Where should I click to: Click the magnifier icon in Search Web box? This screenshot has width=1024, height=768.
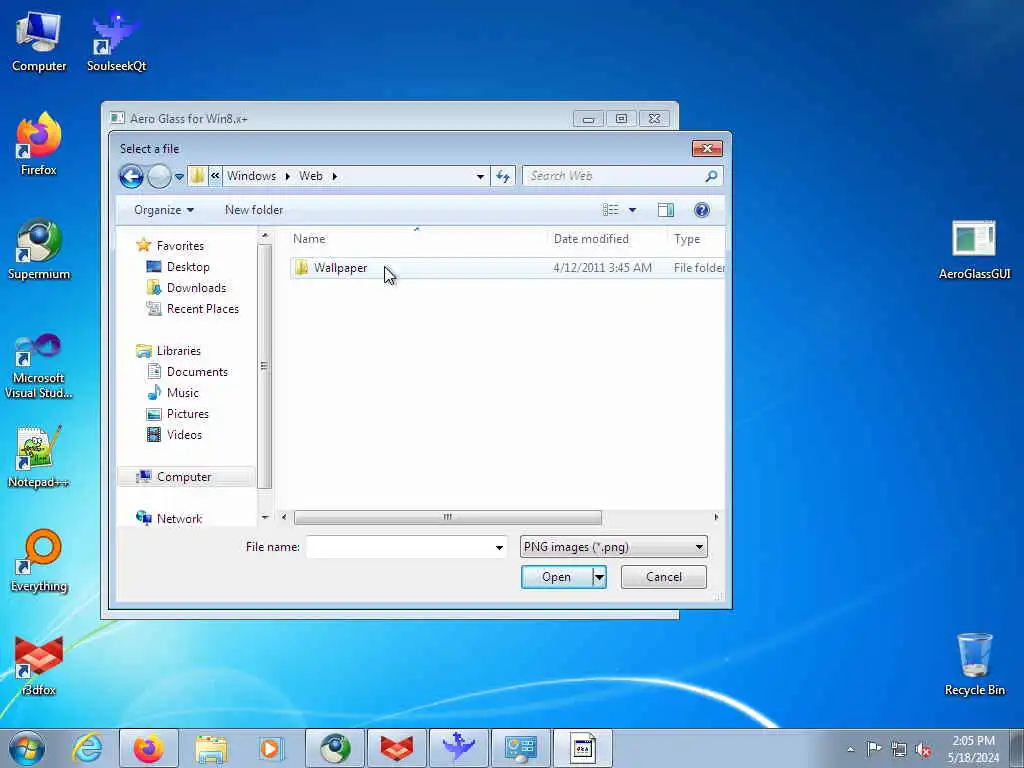(x=711, y=176)
